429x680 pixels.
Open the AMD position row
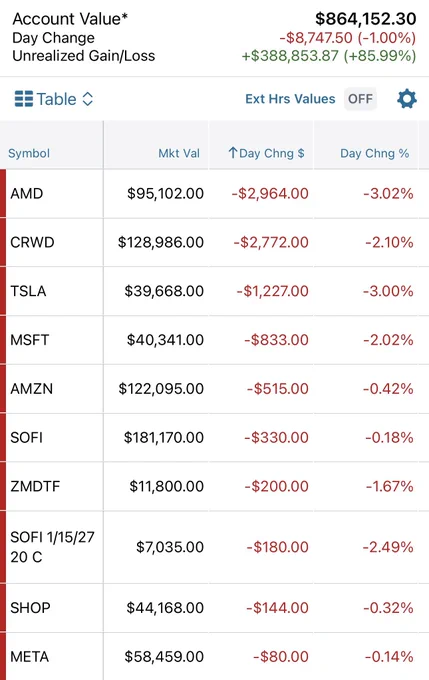pyautogui.click(x=214, y=193)
